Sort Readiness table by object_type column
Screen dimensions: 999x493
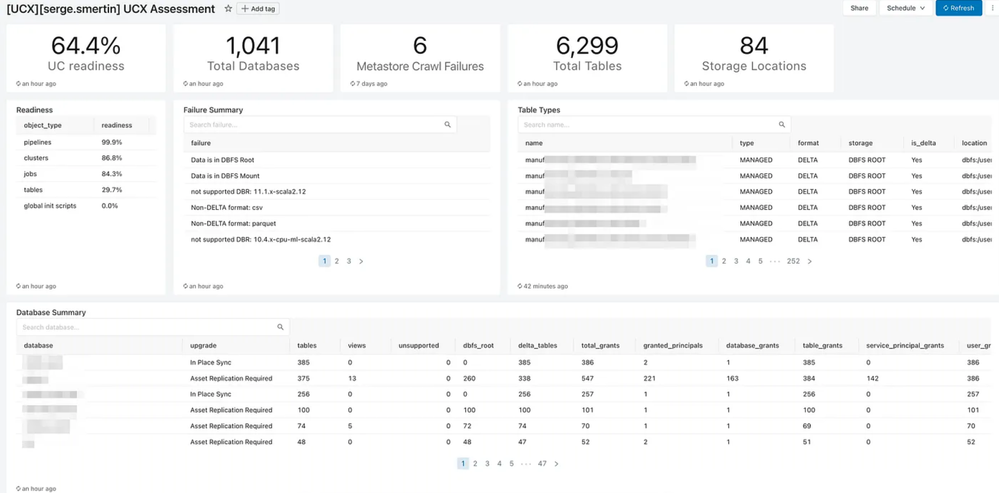click(x=55, y=125)
